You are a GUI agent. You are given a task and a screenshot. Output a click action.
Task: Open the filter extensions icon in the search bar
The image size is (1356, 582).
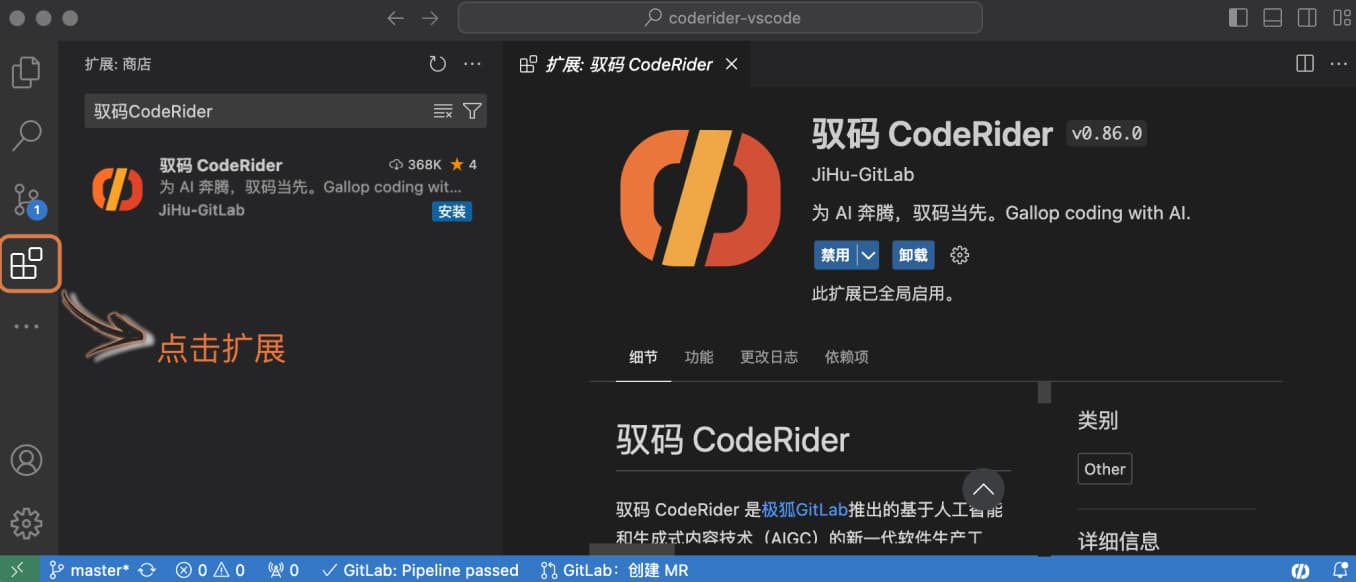point(472,111)
